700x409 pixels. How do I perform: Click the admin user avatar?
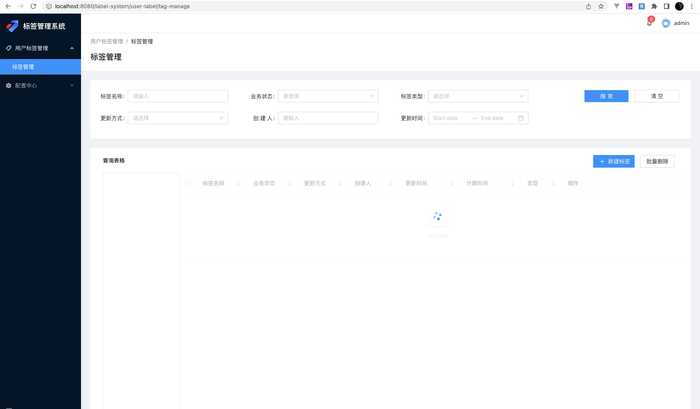click(666, 23)
